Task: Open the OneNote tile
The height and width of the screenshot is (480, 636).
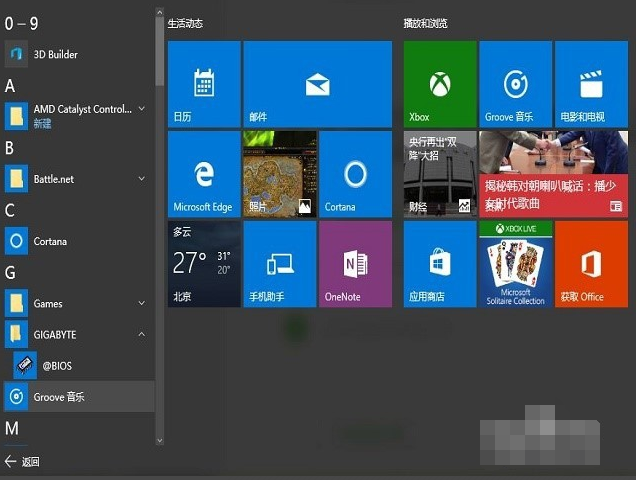Action: pos(355,264)
